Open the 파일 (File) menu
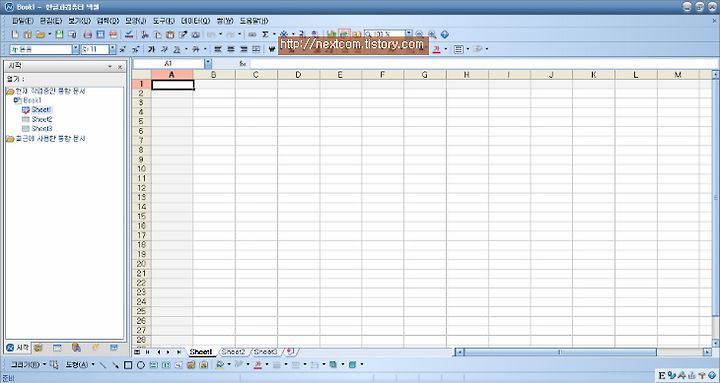 22,21
